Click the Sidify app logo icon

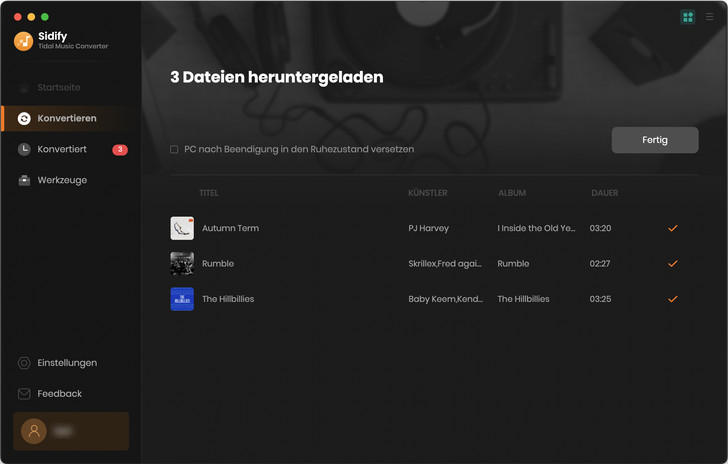tap(23, 41)
